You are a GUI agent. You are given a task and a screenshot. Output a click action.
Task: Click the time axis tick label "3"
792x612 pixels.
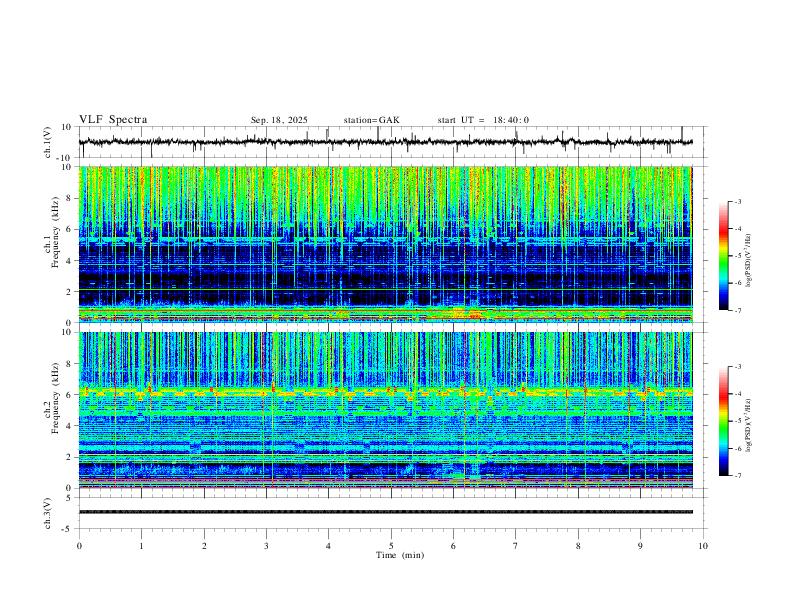pos(266,546)
